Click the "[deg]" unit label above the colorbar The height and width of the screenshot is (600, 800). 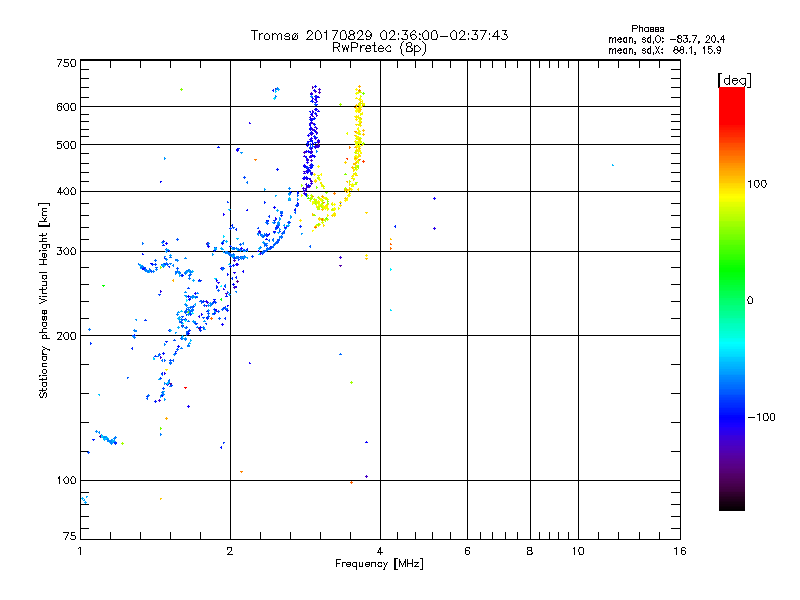pyautogui.click(x=734, y=80)
